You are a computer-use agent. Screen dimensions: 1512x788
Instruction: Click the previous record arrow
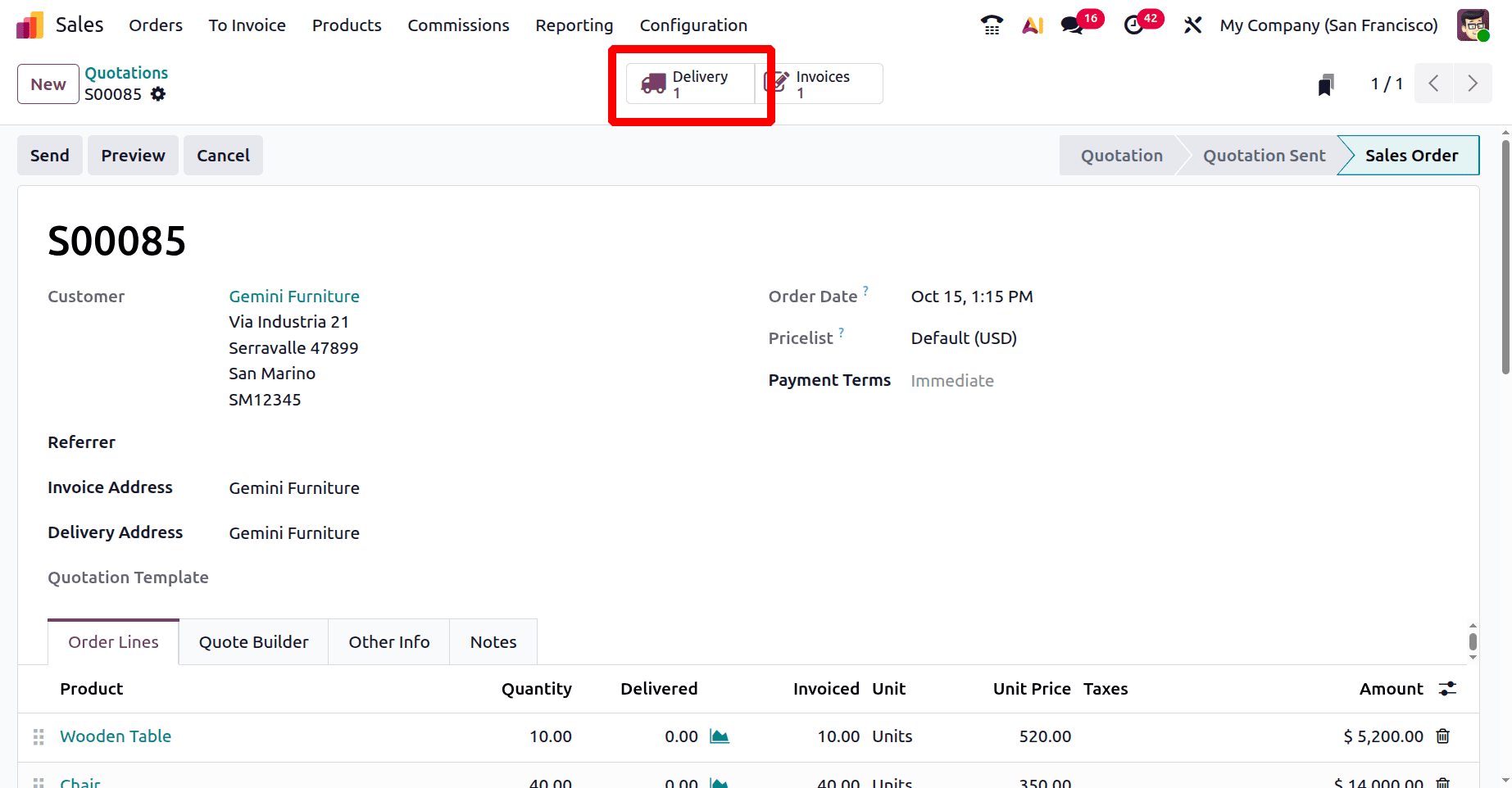click(x=1433, y=83)
